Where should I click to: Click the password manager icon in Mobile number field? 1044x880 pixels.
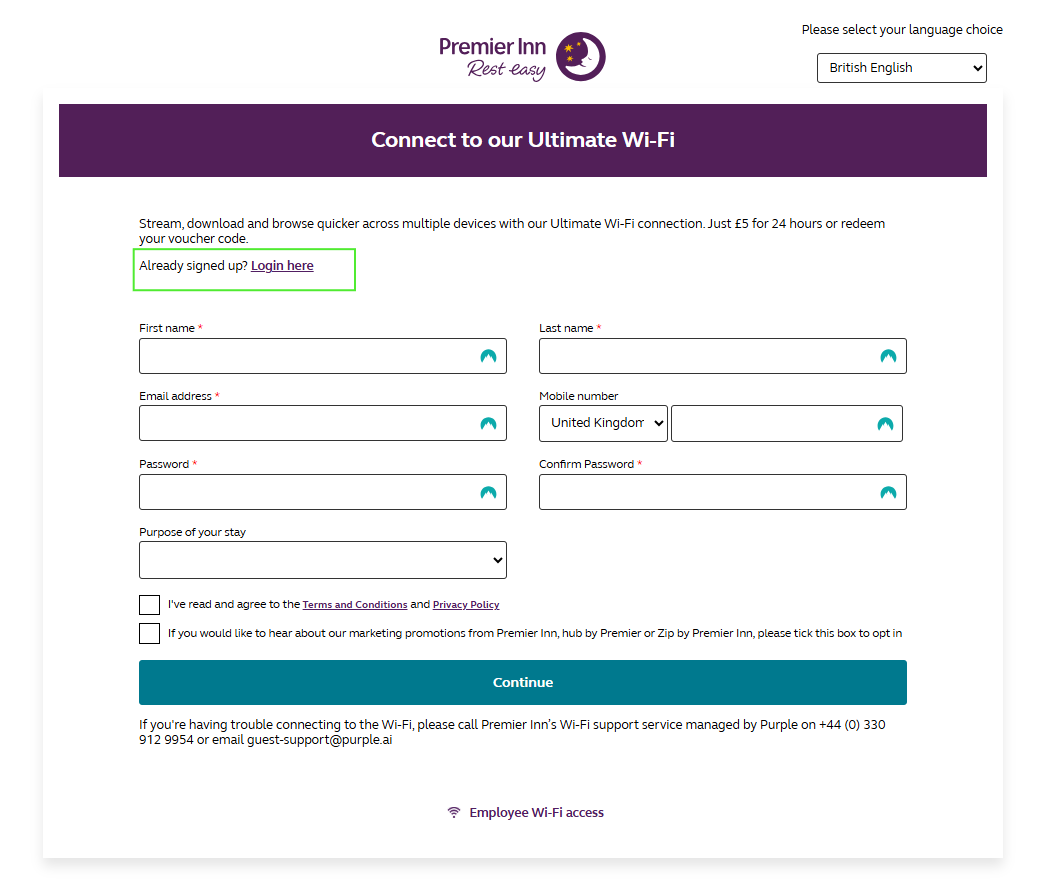pyautogui.click(x=885, y=424)
